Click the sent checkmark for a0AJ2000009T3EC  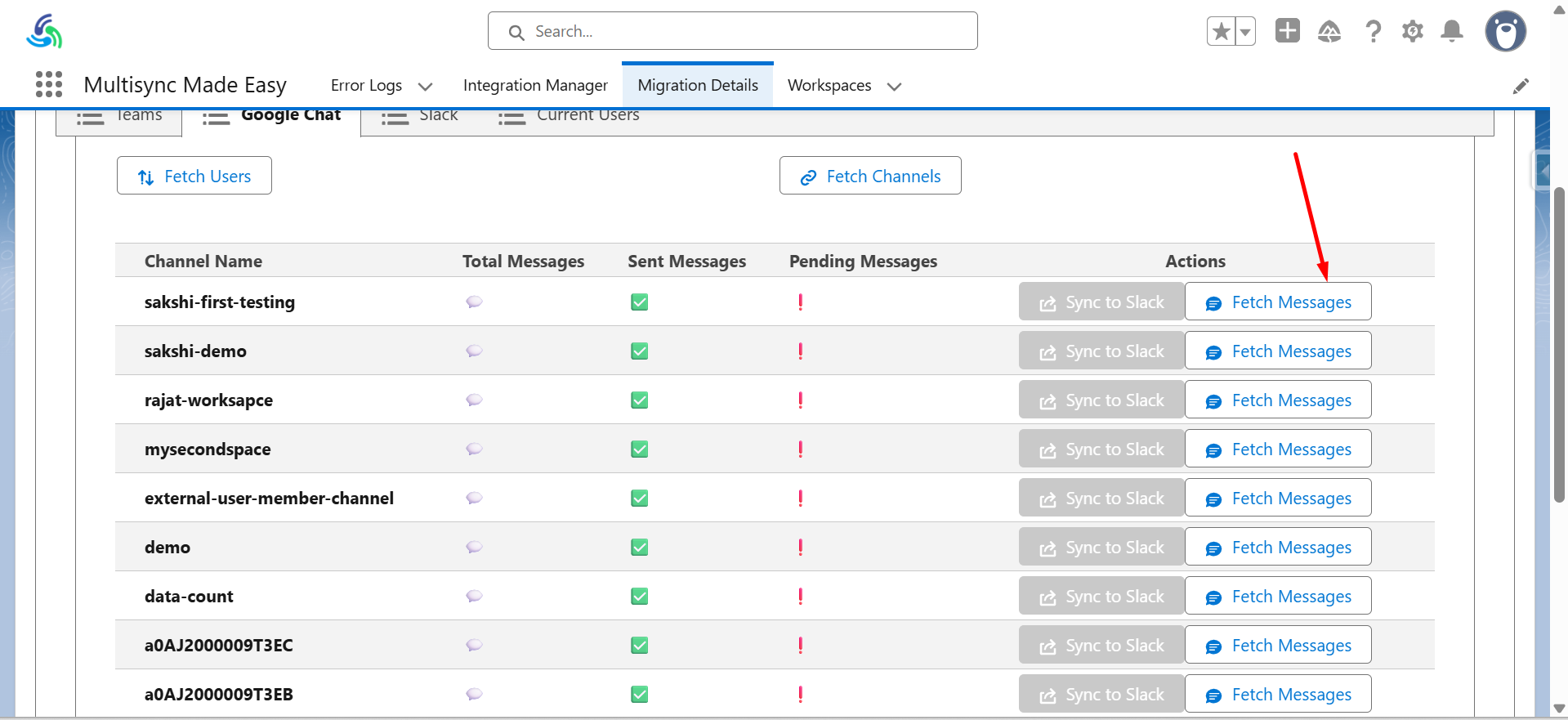pos(640,646)
